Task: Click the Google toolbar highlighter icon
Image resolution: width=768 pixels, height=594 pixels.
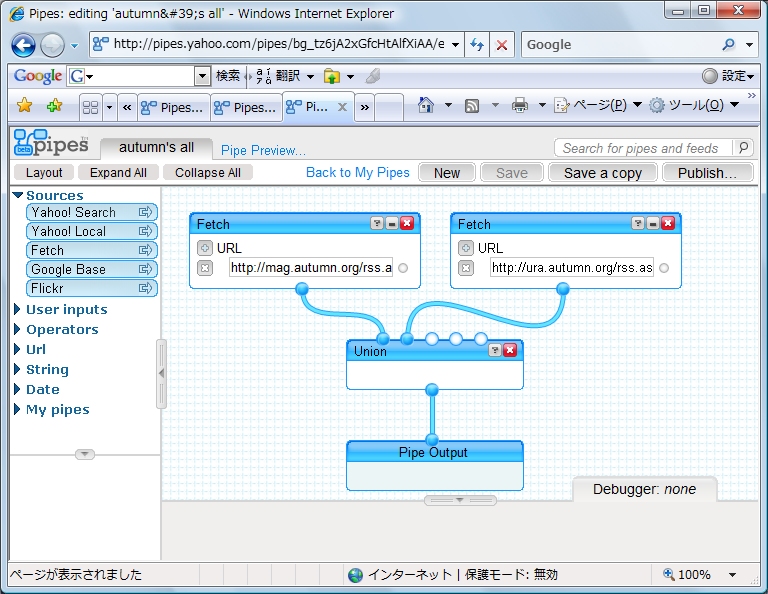Action: click(x=373, y=76)
